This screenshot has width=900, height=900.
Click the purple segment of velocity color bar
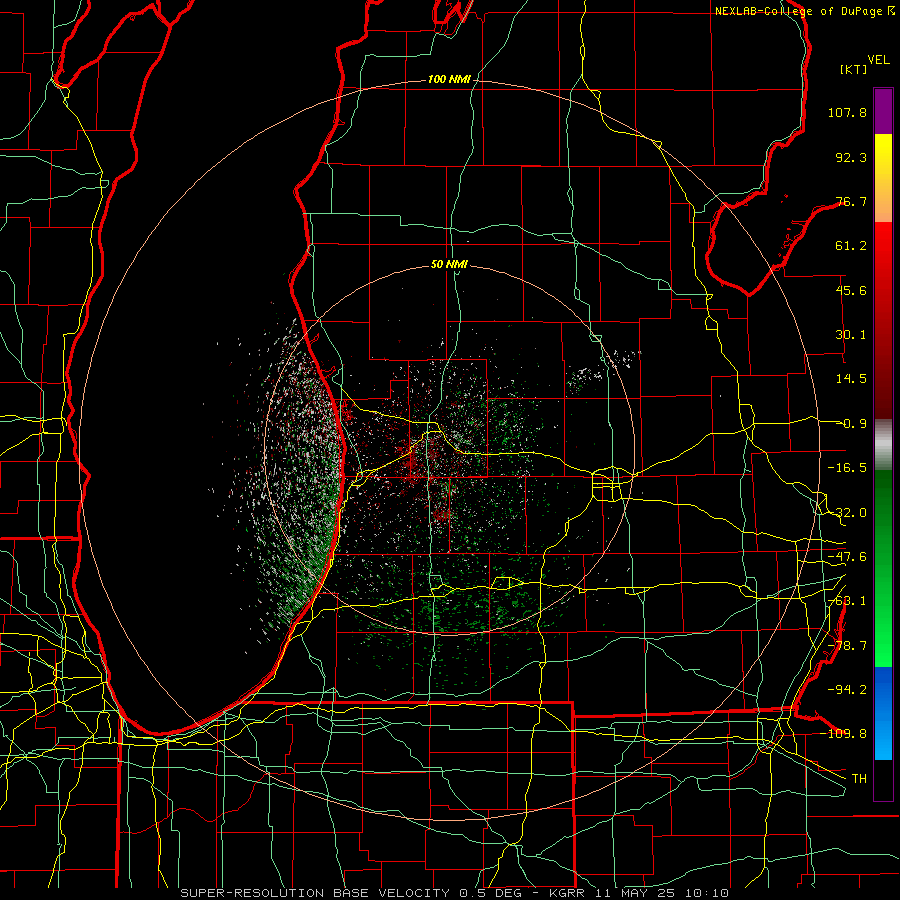pos(883,112)
